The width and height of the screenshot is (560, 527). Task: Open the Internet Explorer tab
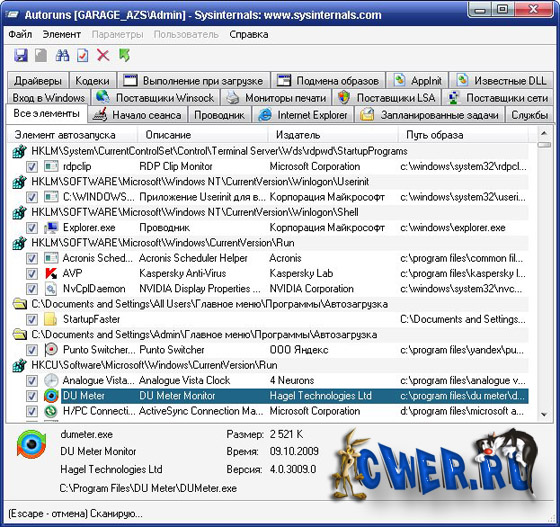pyautogui.click(x=303, y=115)
